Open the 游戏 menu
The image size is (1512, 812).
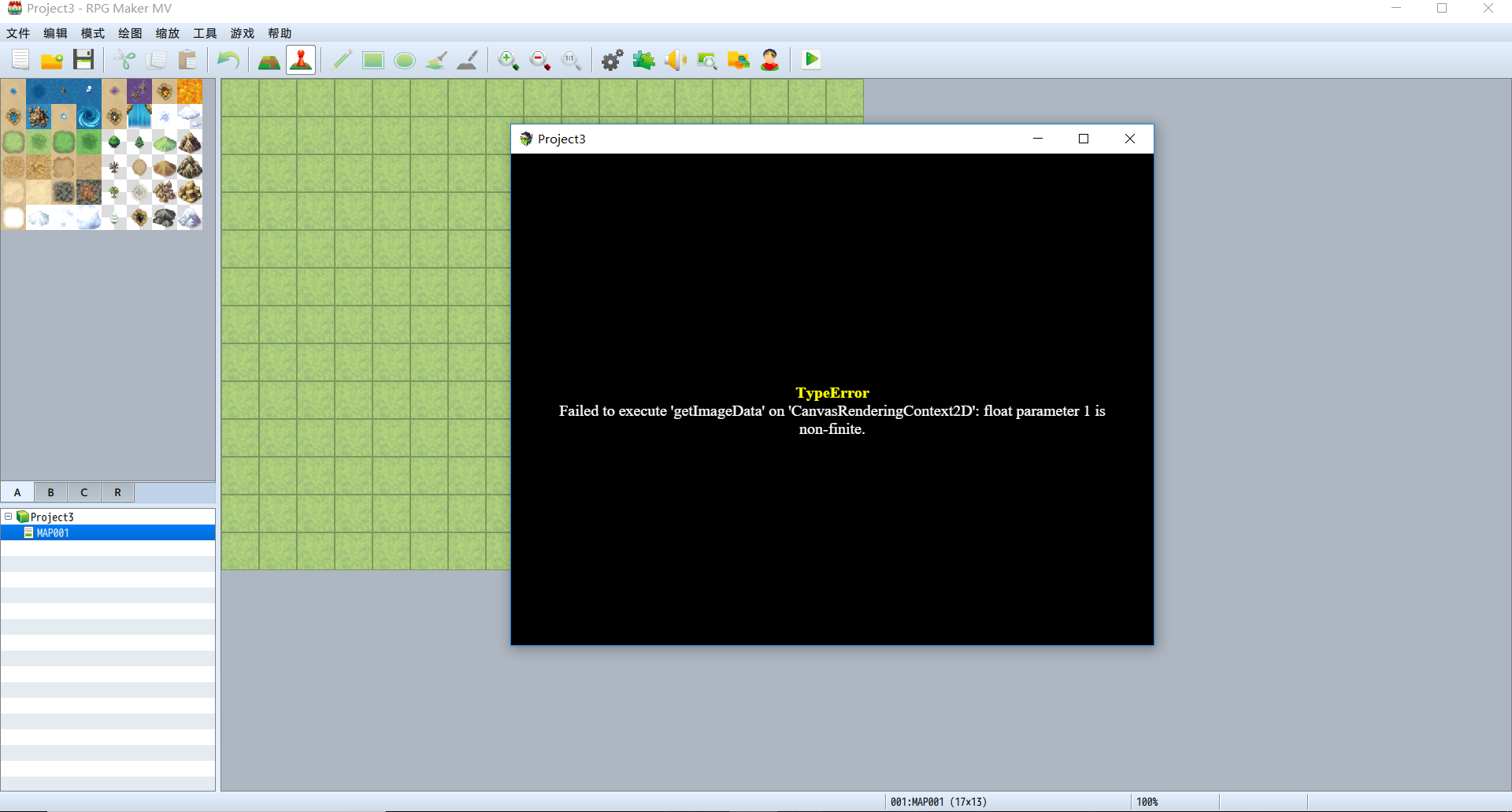[243, 33]
